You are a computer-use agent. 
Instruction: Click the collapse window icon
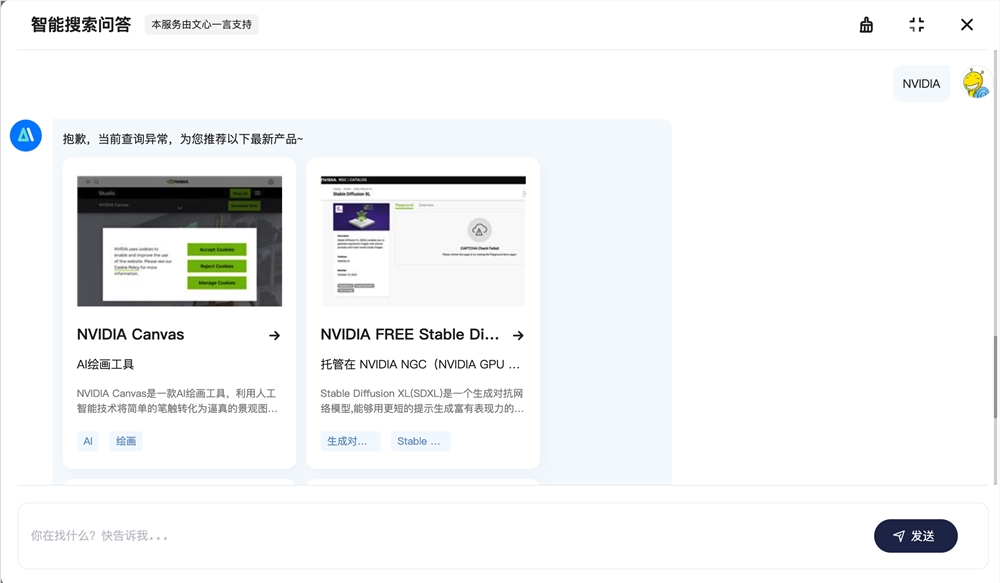pos(916,25)
